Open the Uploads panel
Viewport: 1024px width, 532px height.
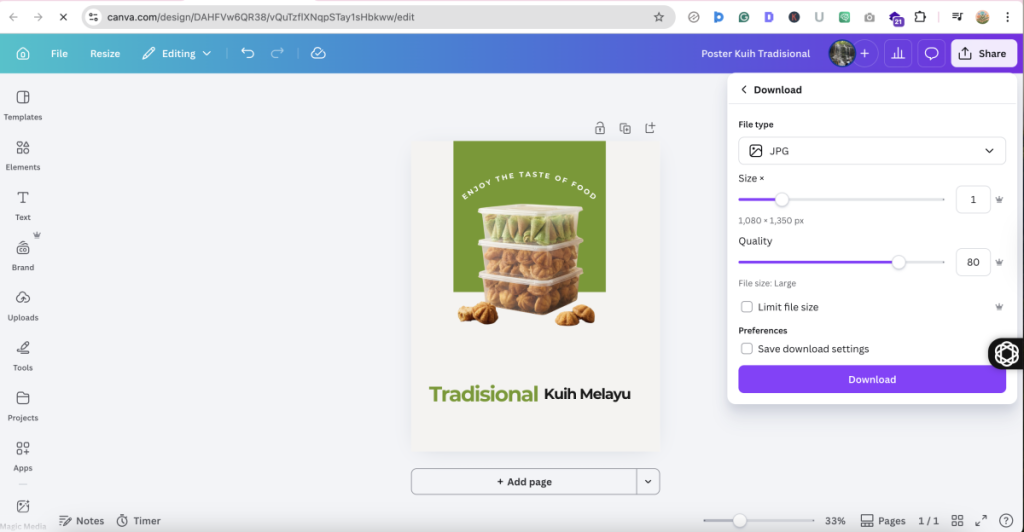tap(23, 306)
